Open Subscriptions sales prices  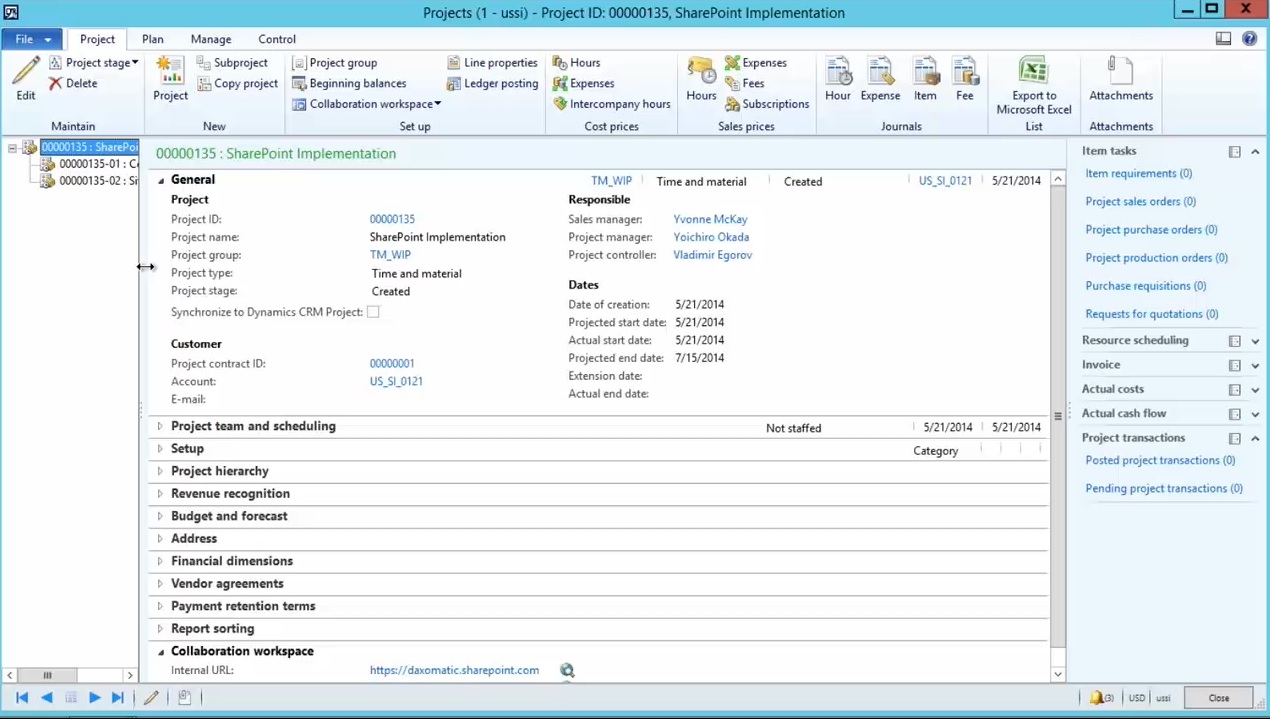pos(767,104)
